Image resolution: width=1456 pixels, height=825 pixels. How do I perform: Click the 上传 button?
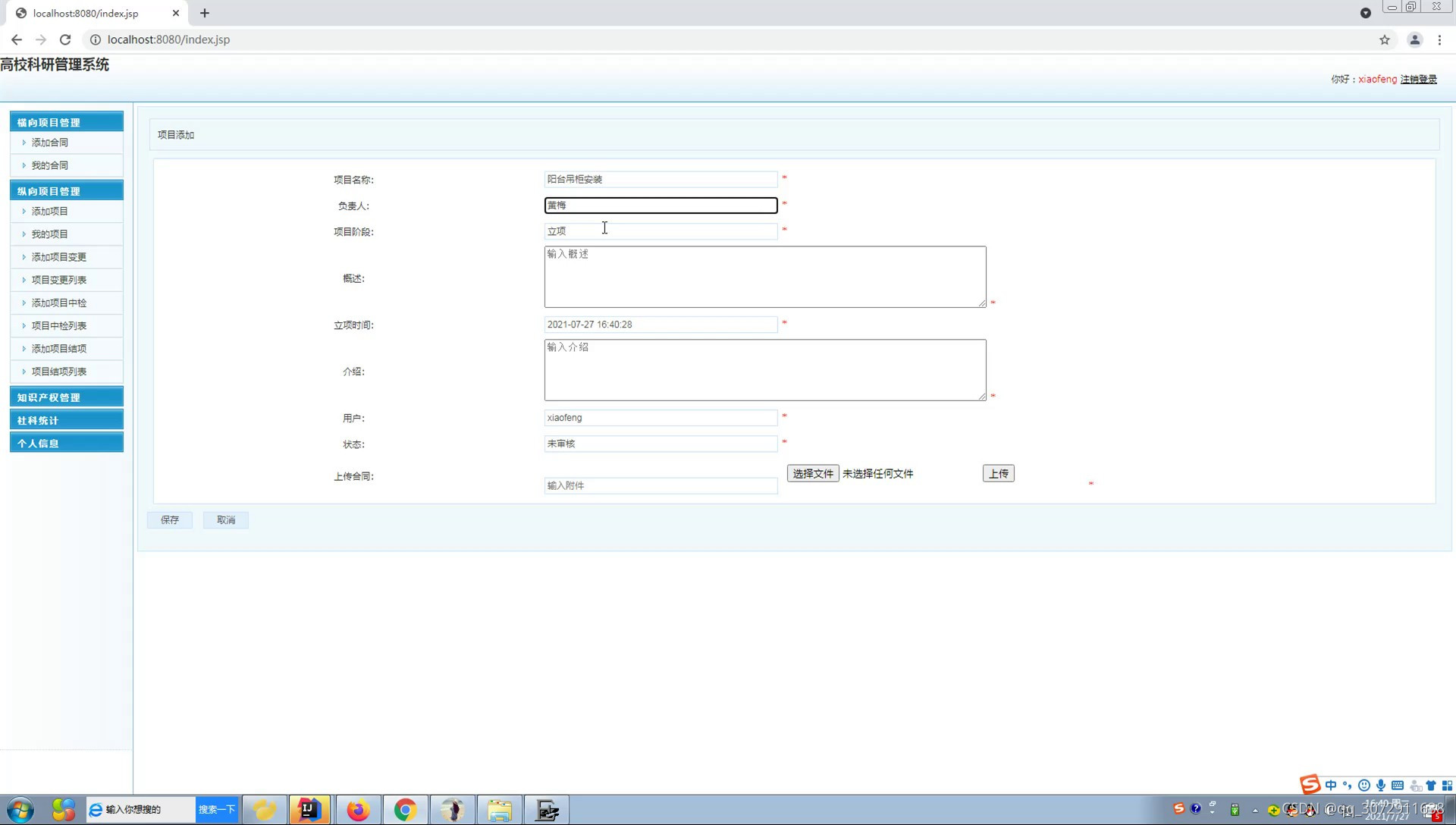(998, 473)
